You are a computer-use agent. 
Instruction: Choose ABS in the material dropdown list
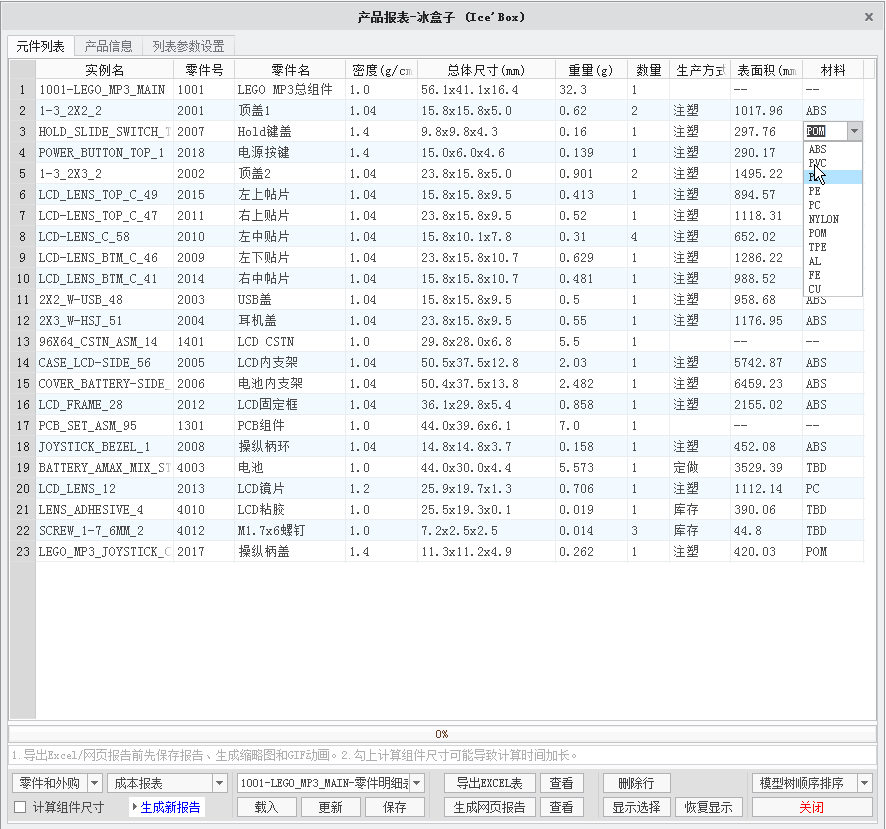[x=833, y=149]
